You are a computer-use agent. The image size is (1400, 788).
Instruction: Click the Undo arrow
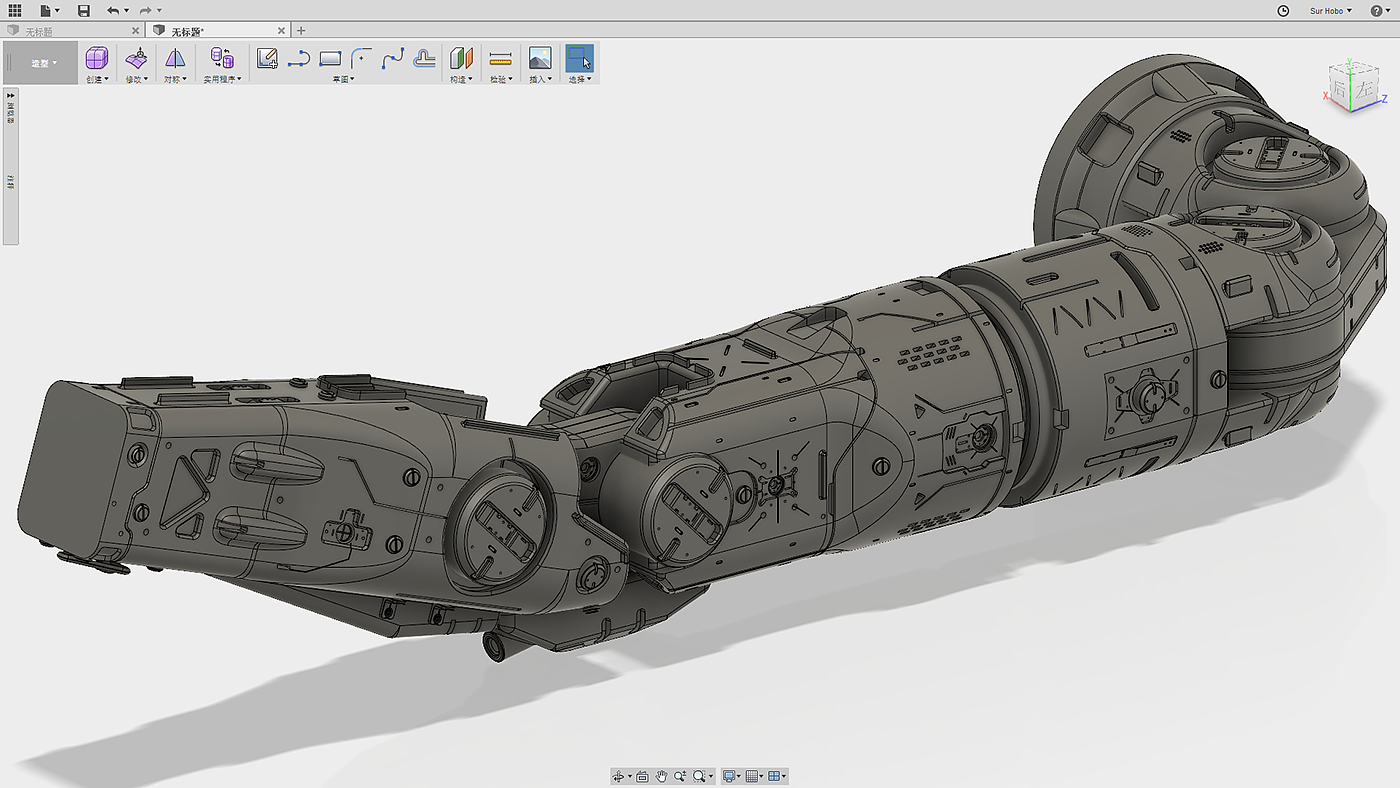point(112,10)
